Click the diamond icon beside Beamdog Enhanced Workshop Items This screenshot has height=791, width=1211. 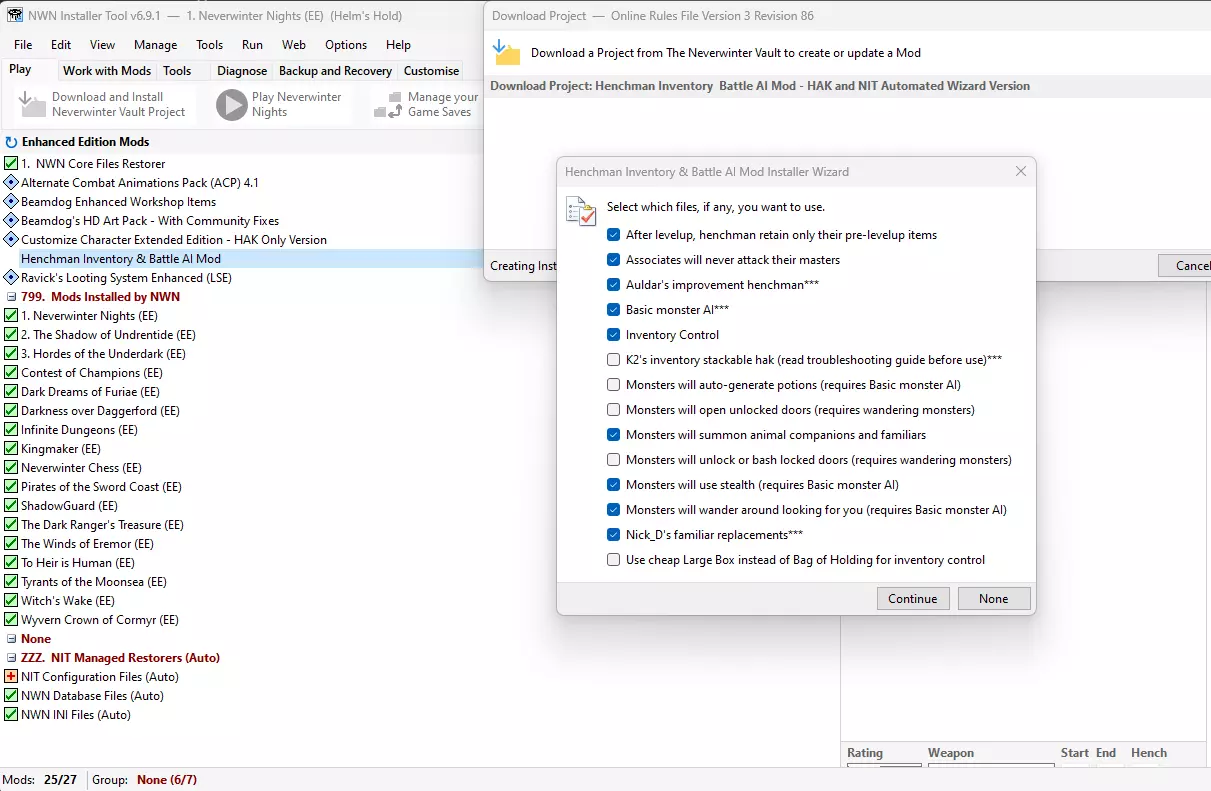[x=12, y=202]
